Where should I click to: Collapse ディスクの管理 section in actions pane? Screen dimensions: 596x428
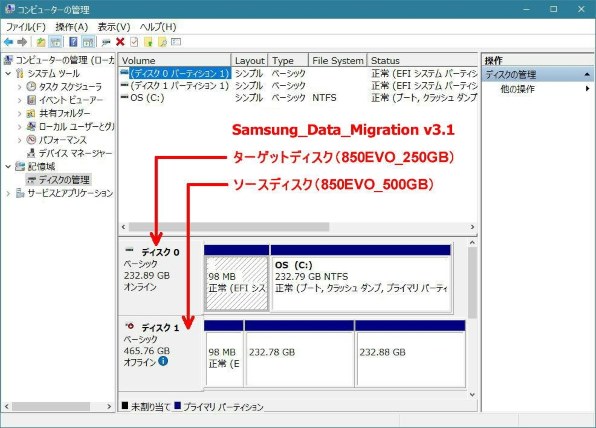tap(587, 74)
